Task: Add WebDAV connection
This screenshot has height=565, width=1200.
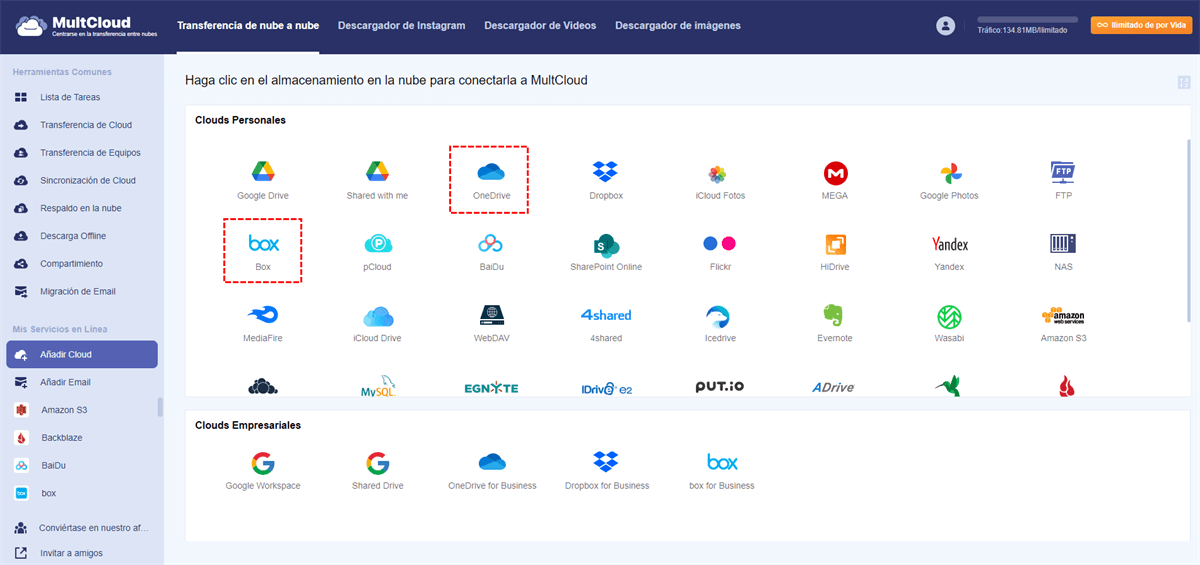Action: pos(491,323)
